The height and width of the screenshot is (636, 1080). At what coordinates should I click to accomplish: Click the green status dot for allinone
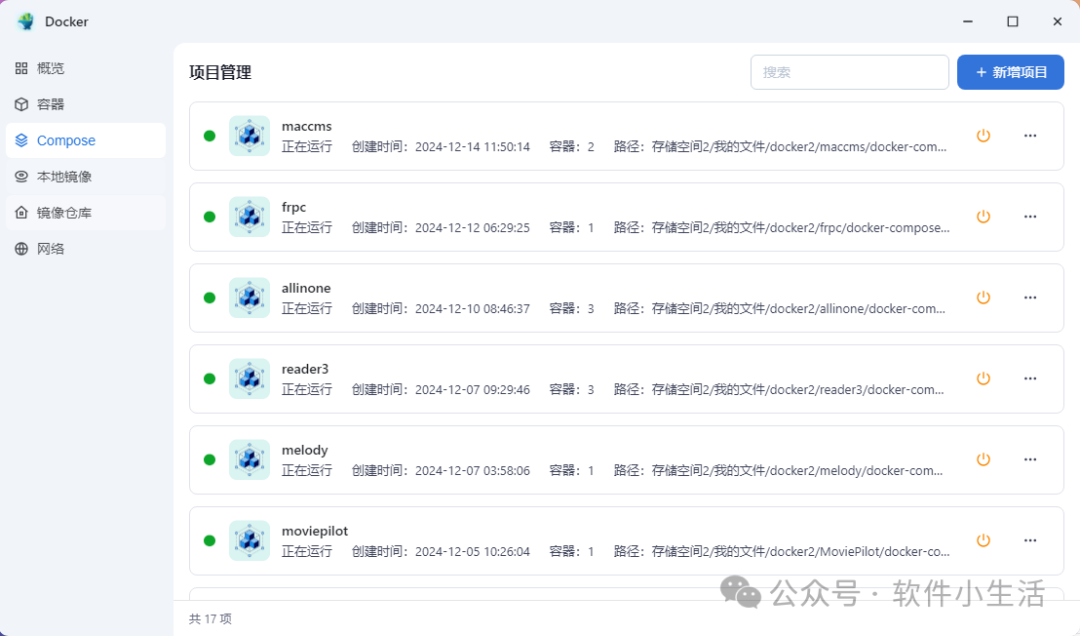point(209,298)
